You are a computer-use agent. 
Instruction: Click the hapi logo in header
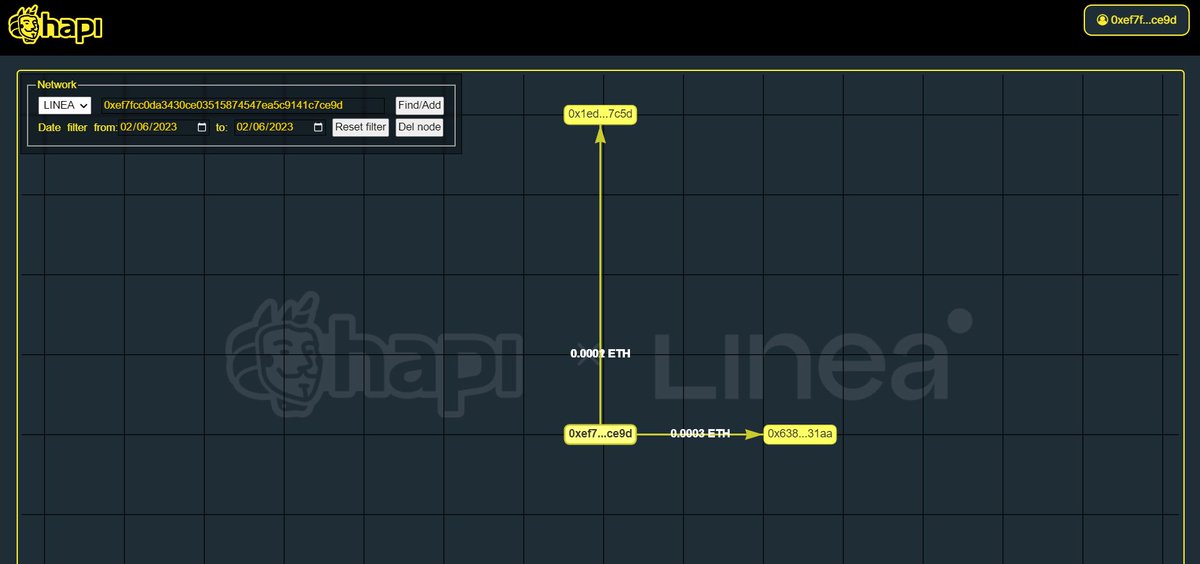(55, 26)
